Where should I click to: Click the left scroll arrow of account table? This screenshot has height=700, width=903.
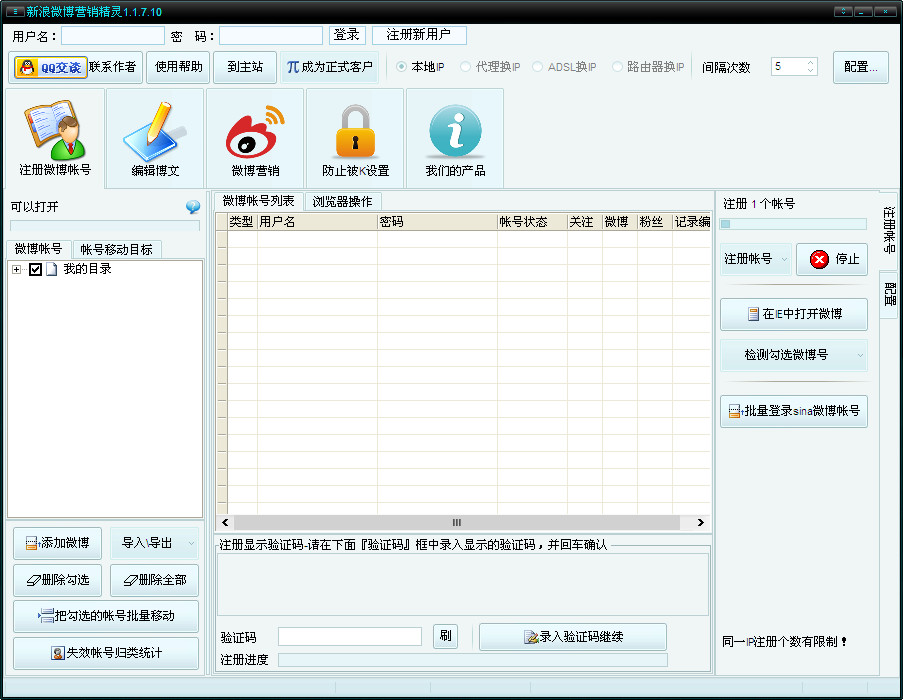225,523
